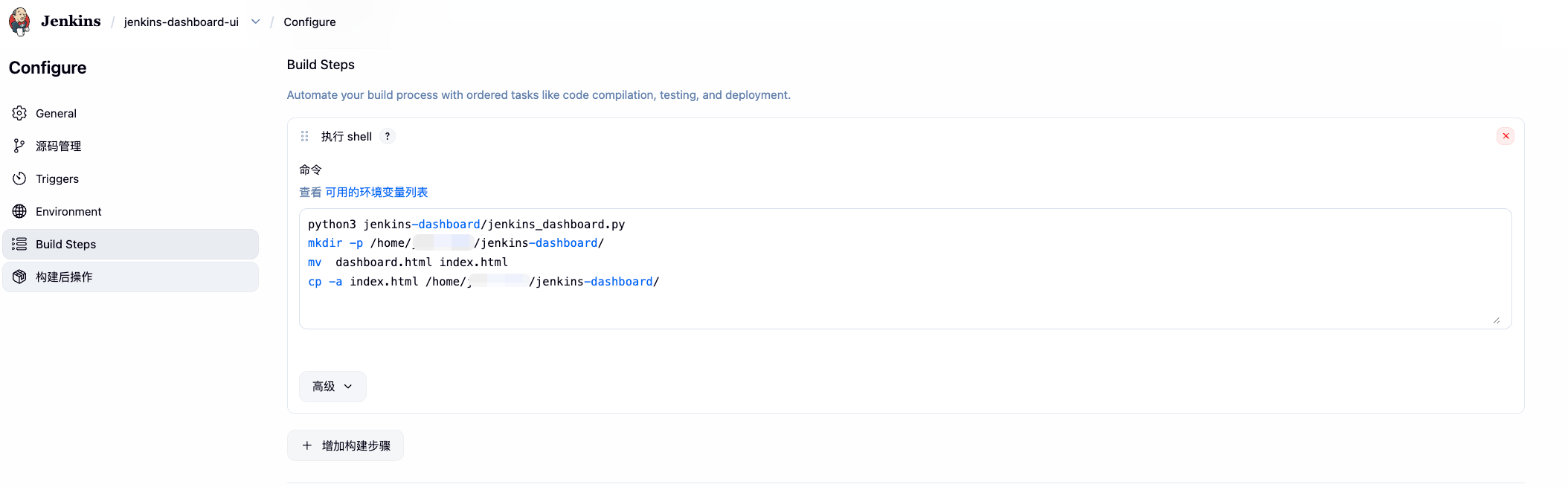Image resolution: width=1568 pixels, height=487 pixels.
Task: Go to the Triggers section
Action: pyautogui.click(x=57, y=178)
